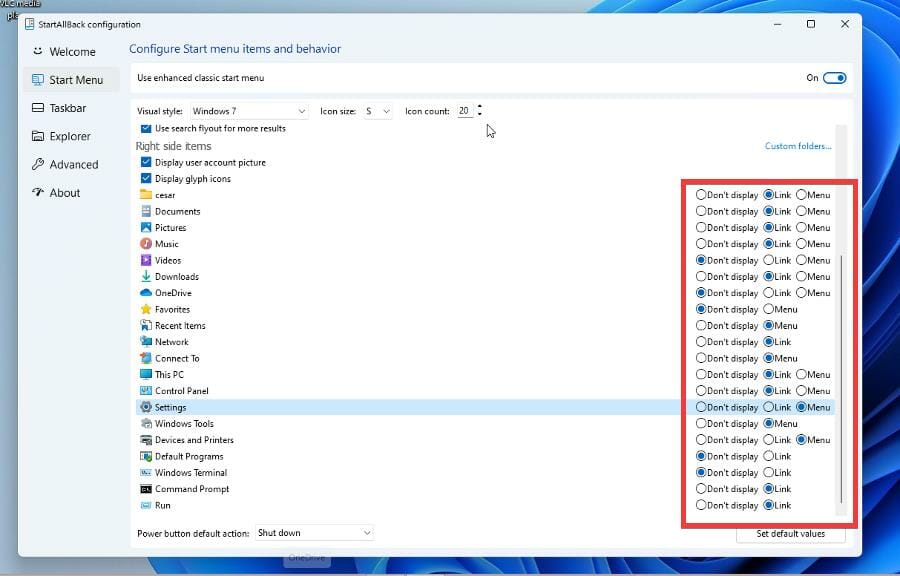Decrease the icon count with down arrow
Image resolution: width=900 pixels, height=576 pixels.
(x=480, y=114)
